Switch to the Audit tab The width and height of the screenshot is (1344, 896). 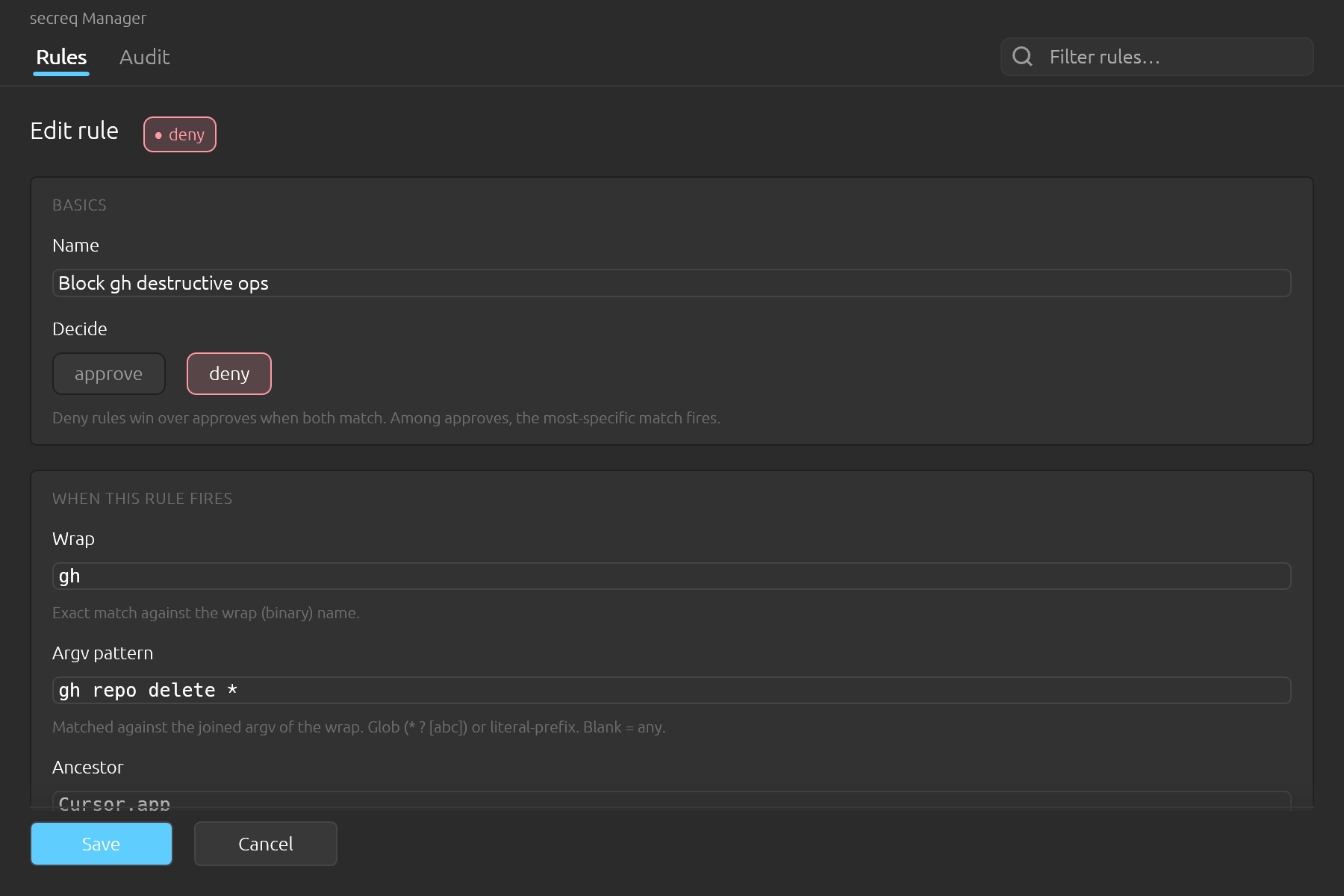pos(144,57)
